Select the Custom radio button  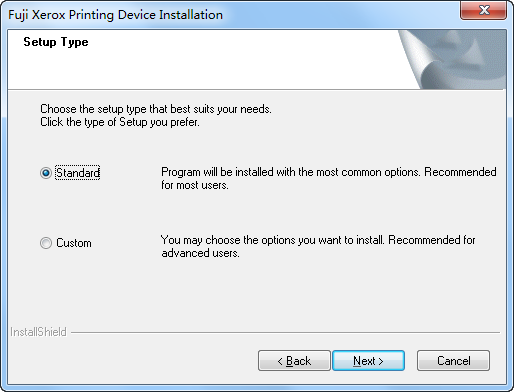point(46,243)
